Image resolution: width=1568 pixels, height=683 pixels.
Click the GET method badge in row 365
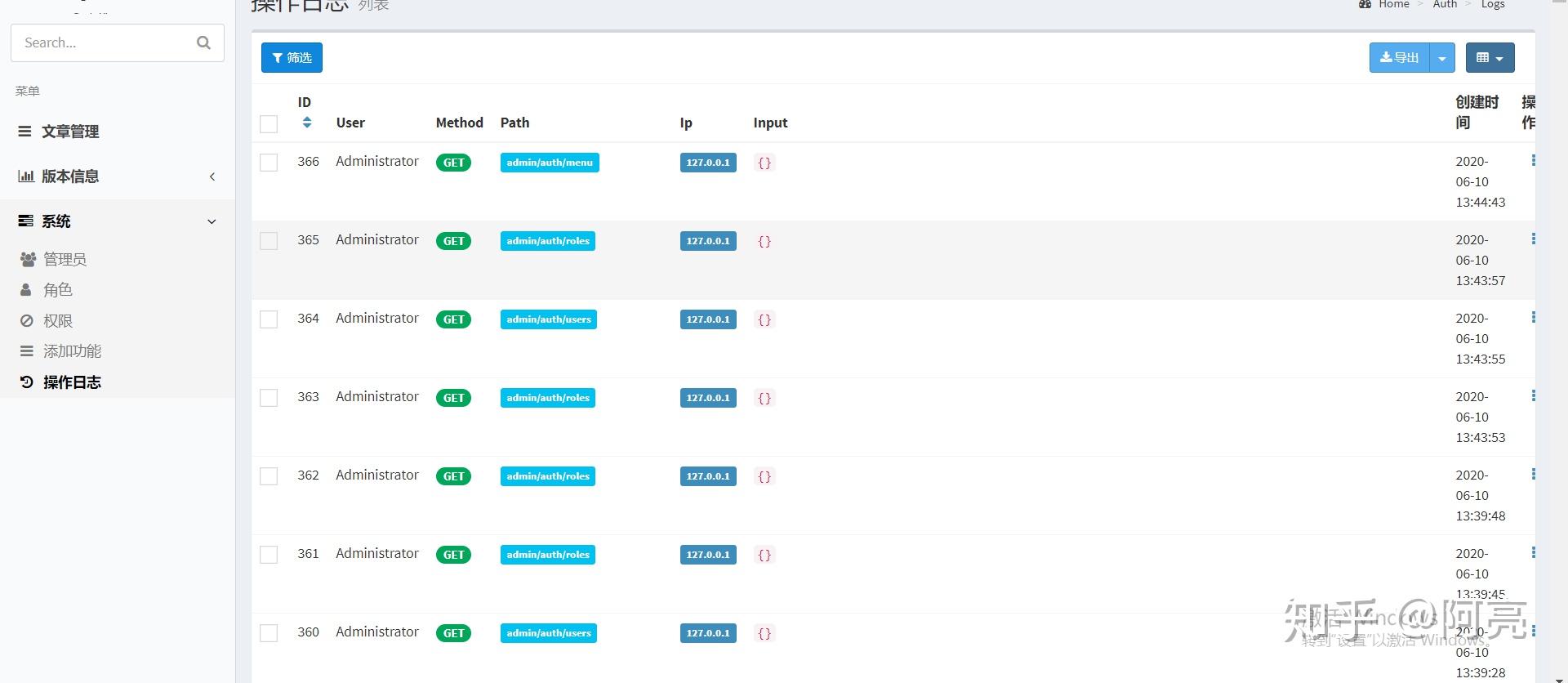coord(453,241)
